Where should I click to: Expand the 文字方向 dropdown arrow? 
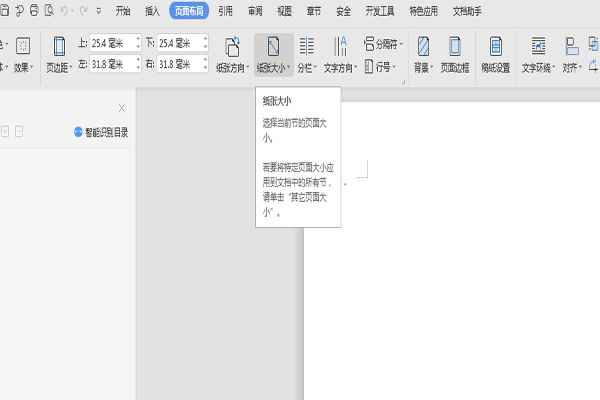point(356,68)
